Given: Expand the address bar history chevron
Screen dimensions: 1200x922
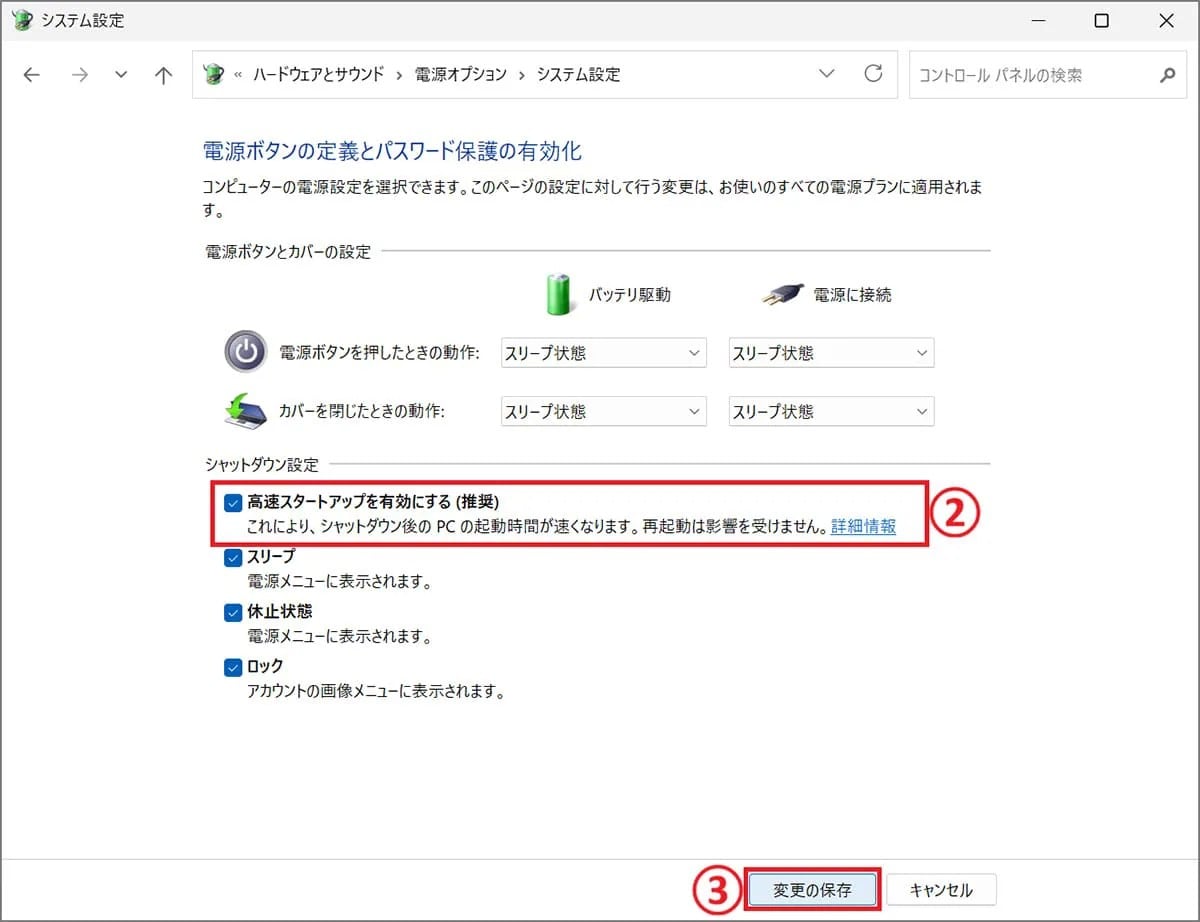Looking at the screenshot, I should coord(826,74).
